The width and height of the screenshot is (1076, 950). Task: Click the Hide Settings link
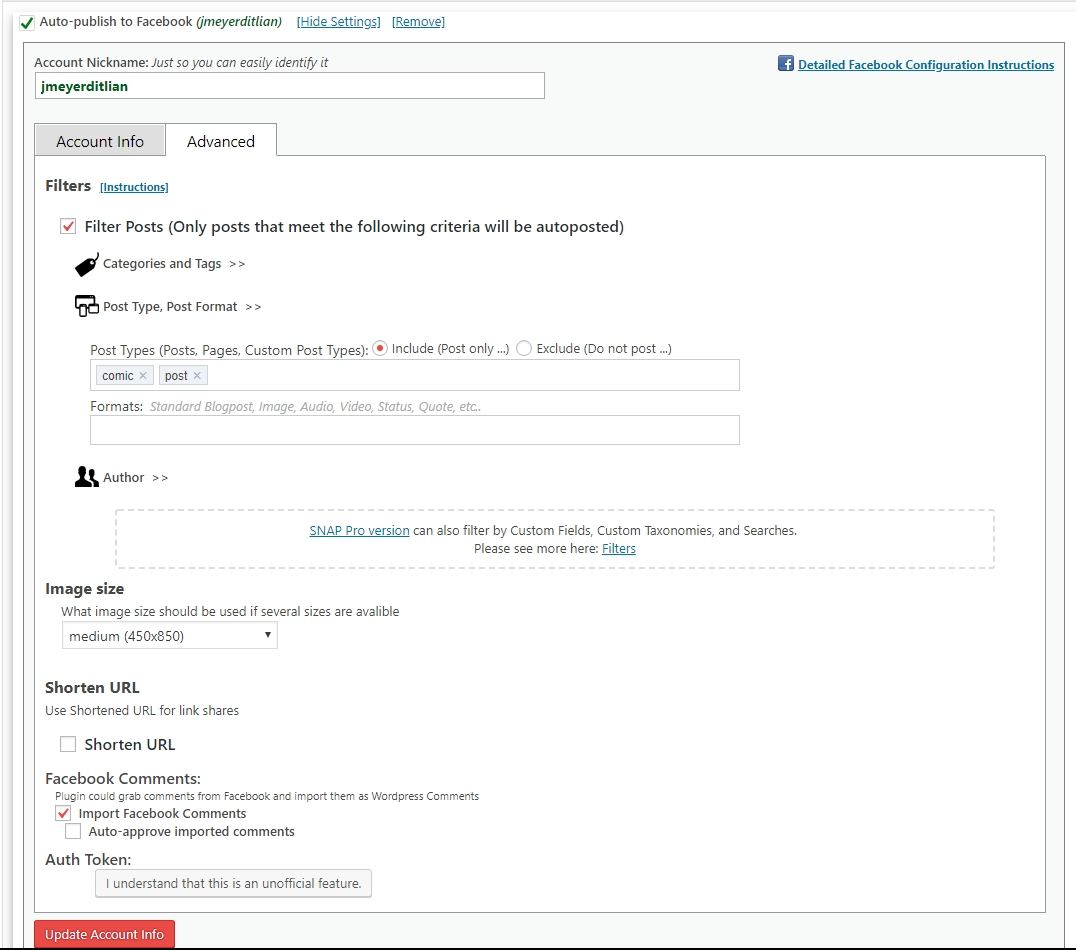[338, 21]
